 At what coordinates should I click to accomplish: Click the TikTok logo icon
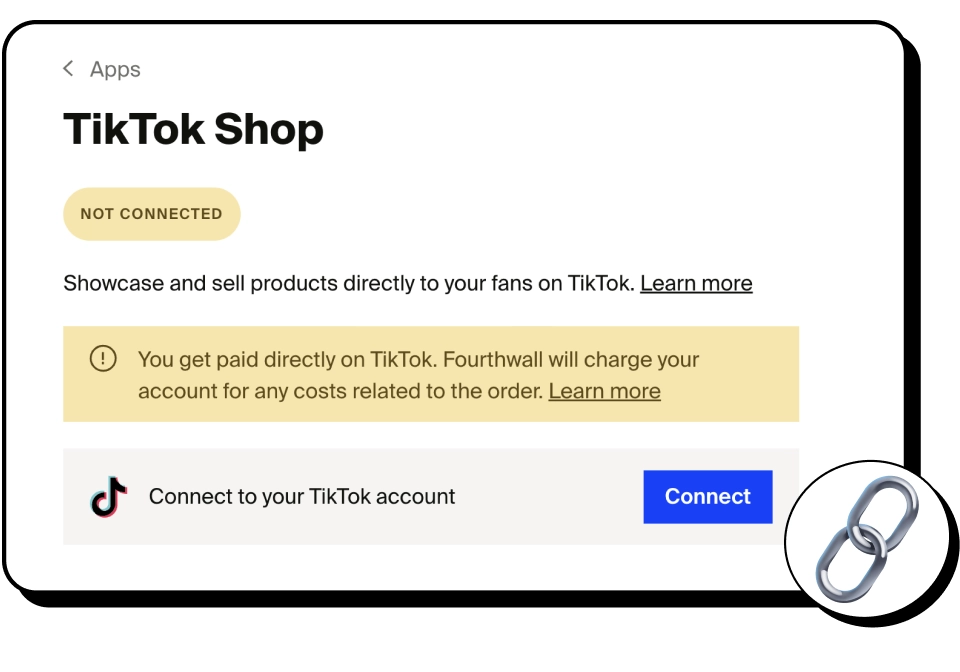tap(109, 496)
